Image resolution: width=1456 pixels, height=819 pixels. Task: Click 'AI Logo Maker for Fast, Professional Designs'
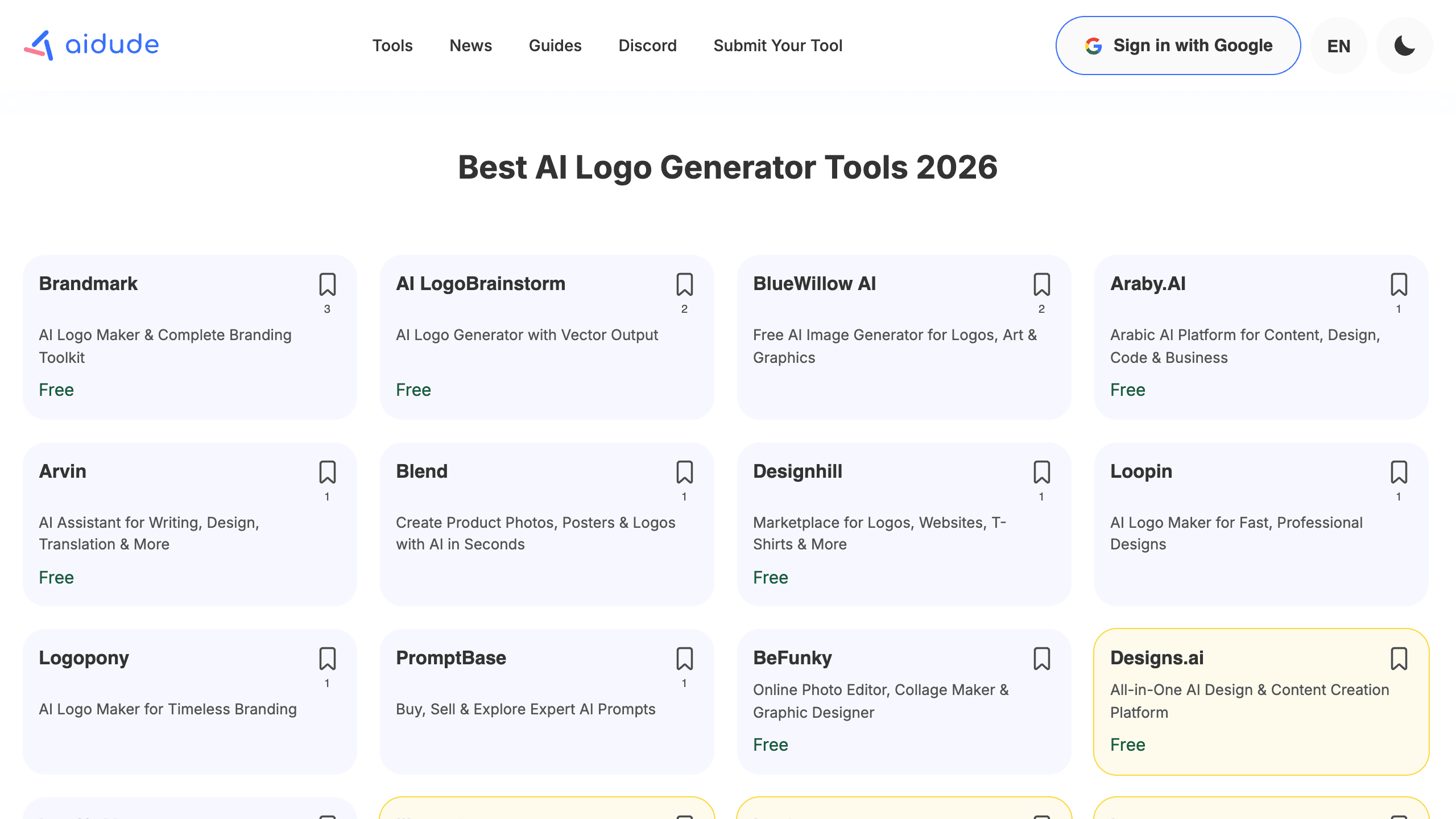point(1236,533)
